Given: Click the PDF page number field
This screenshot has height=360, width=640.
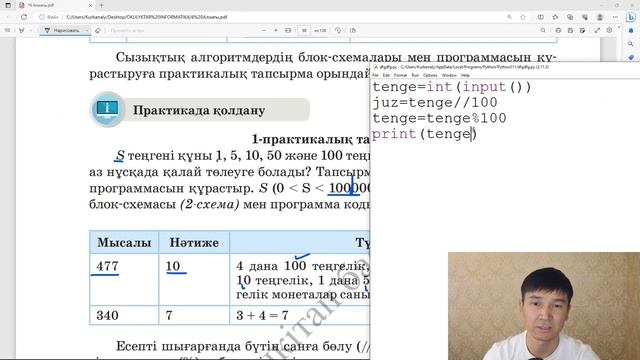Looking at the screenshot, I should coord(304,31).
